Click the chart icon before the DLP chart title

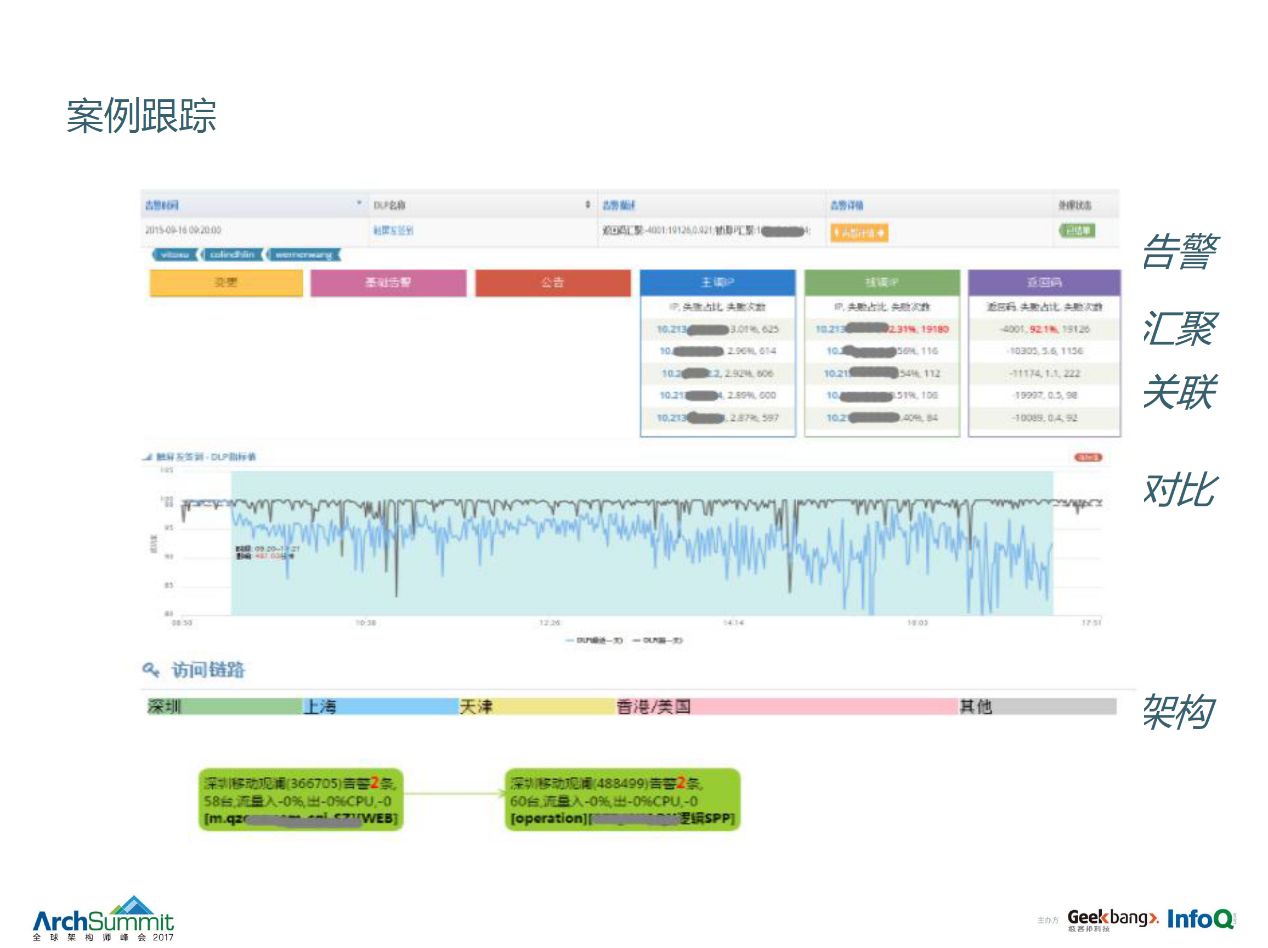pos(147,457)
